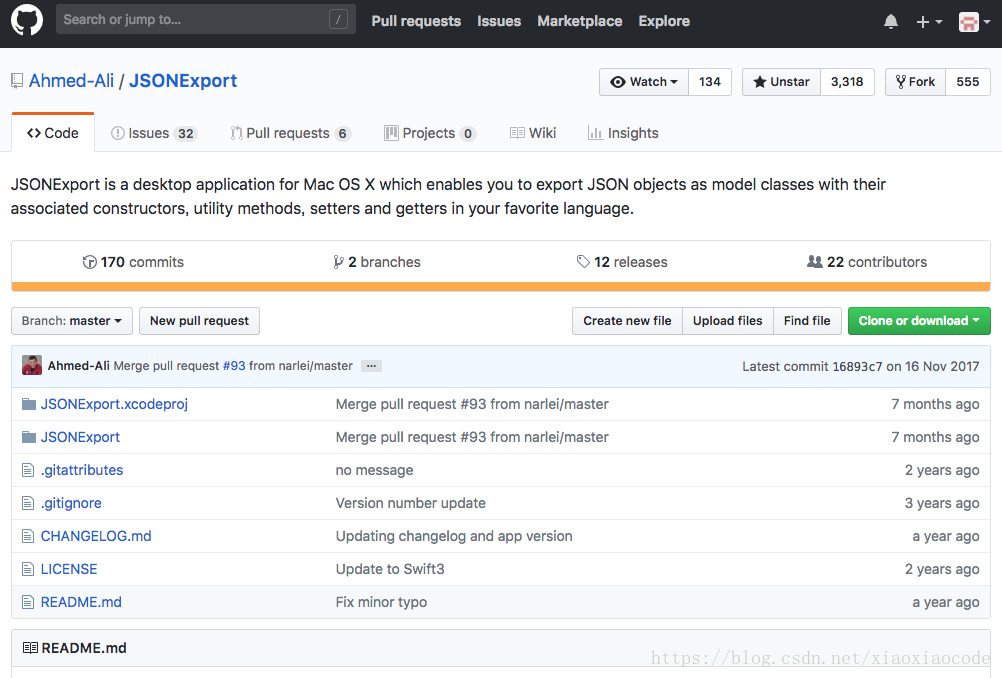The height and width of the screenshot is (678, 1002).
Task: Open pull request #93 link in commit bar
Action: [234, 366]
